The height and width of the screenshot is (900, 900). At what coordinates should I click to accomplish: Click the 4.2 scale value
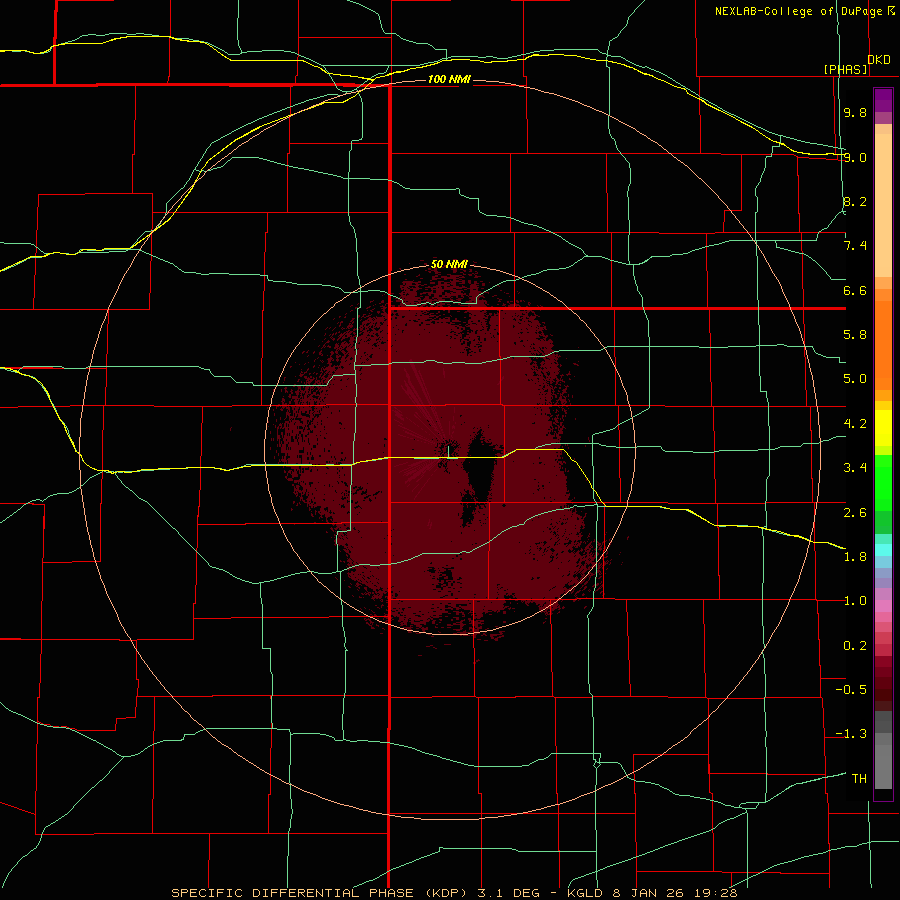(x=855, y=424)
